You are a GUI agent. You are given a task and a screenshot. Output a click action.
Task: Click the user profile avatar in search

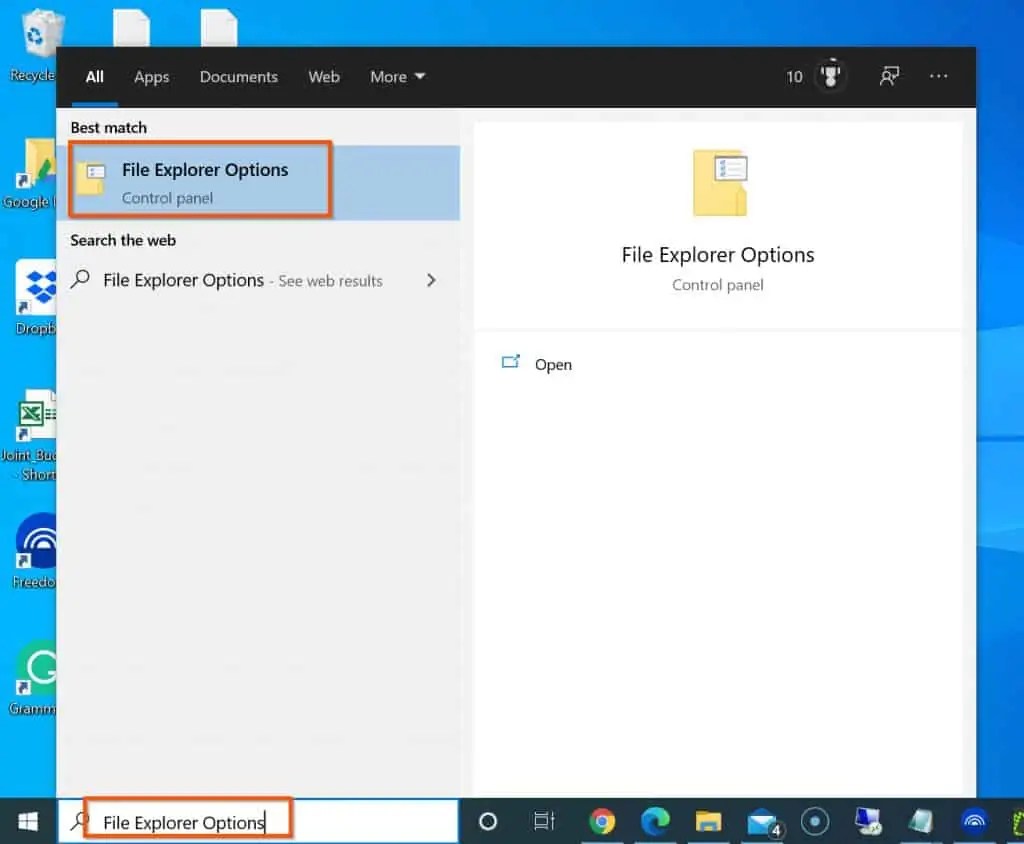pyautogui.click(x=831, y=76)
